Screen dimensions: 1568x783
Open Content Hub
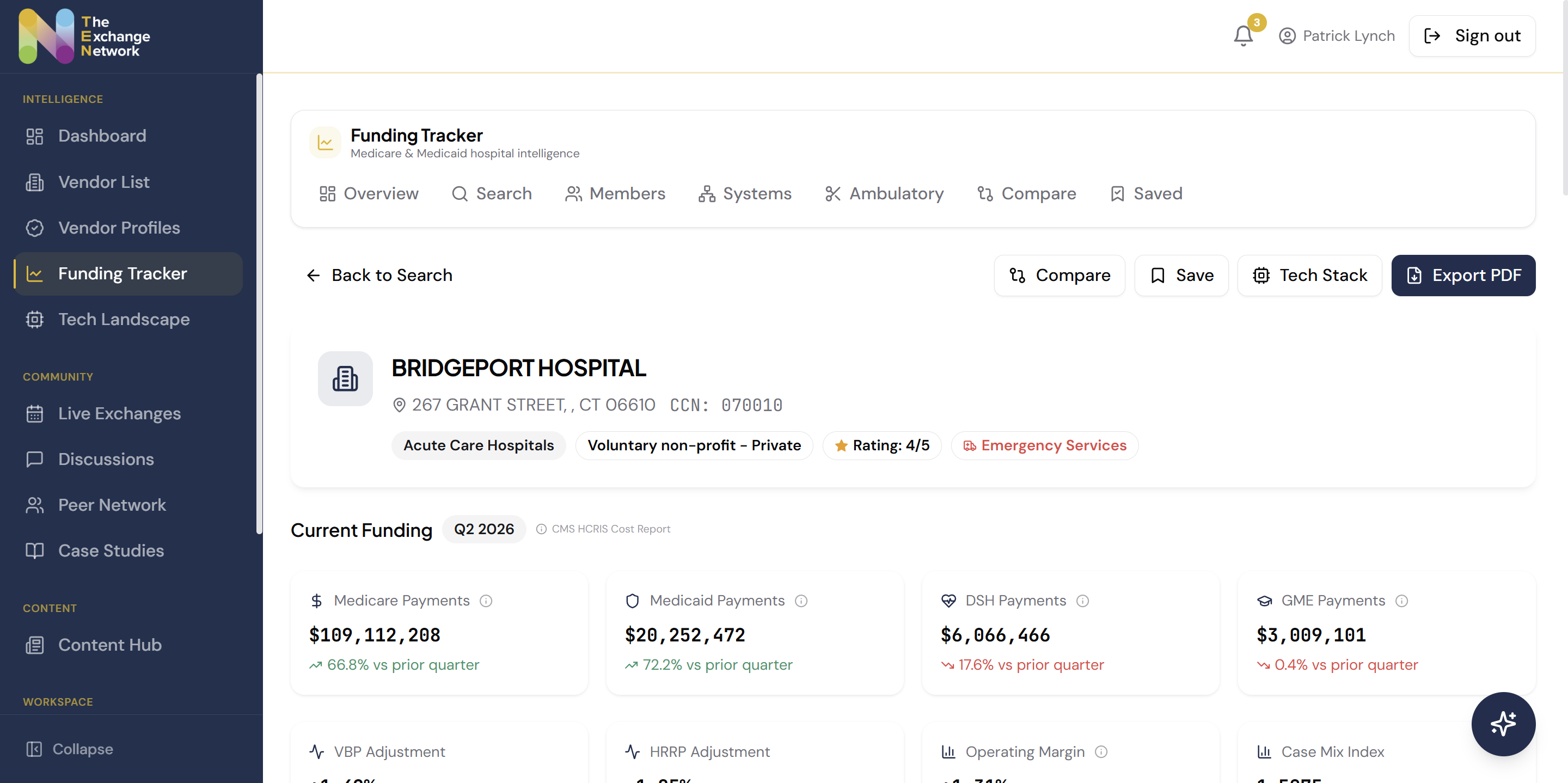[x=128, y=645]
